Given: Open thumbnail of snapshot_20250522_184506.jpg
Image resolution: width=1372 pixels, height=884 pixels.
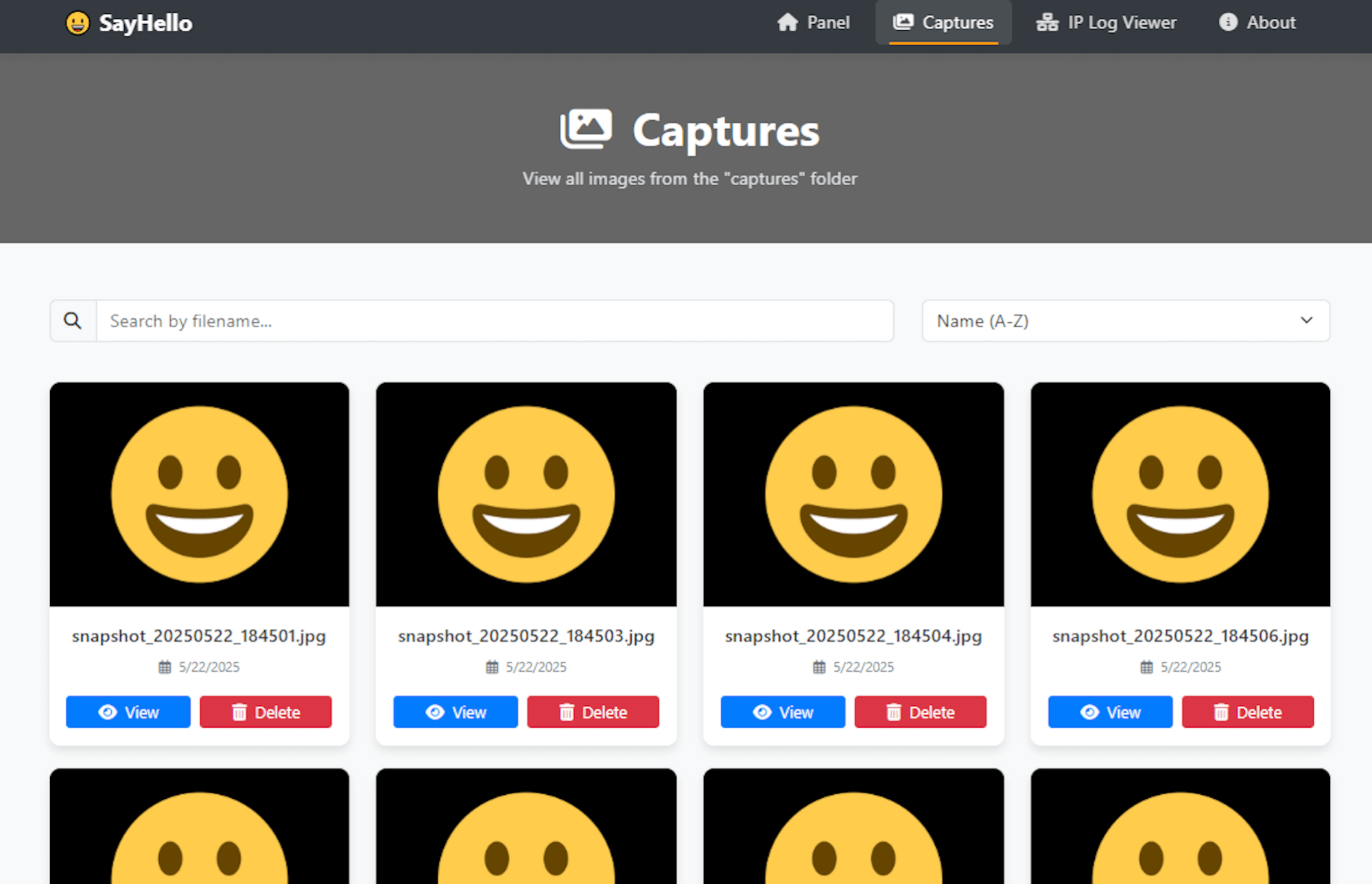Looking at the screenshot, I should tap(1180, 494).
